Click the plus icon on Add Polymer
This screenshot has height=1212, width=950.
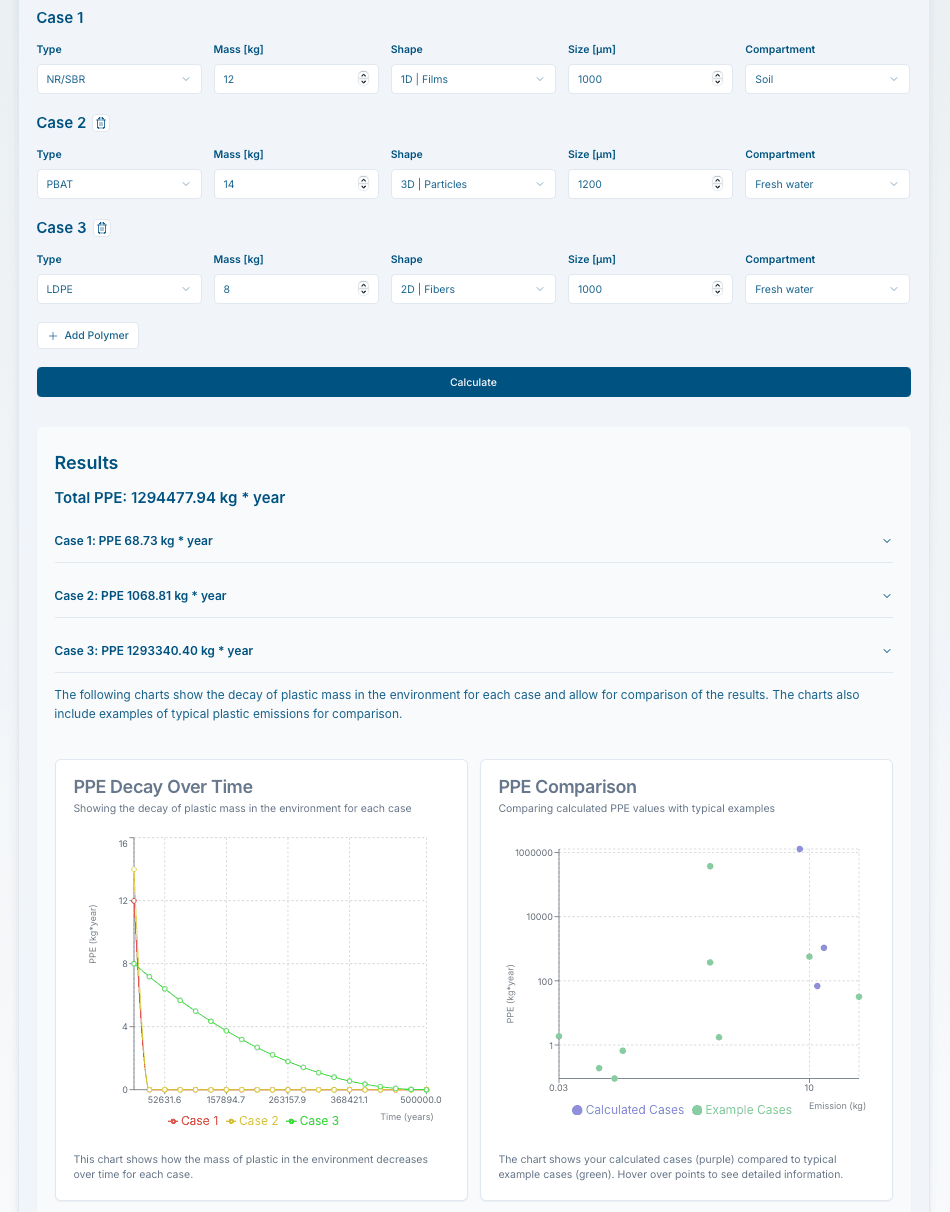pyautogui.click(x=51, y=335)
